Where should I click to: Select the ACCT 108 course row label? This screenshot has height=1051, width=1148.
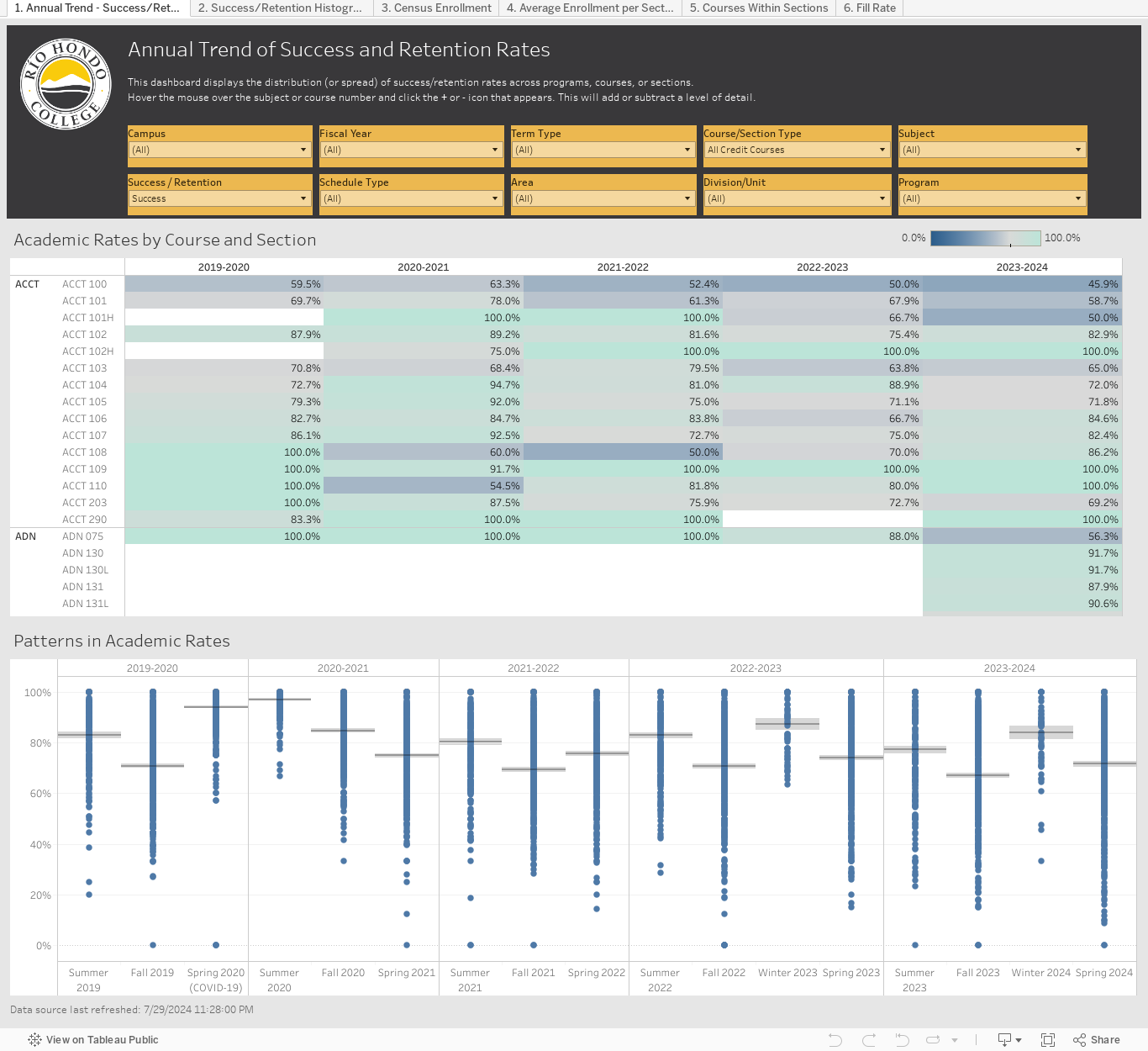pyautogui.click(x=85, y=452)
